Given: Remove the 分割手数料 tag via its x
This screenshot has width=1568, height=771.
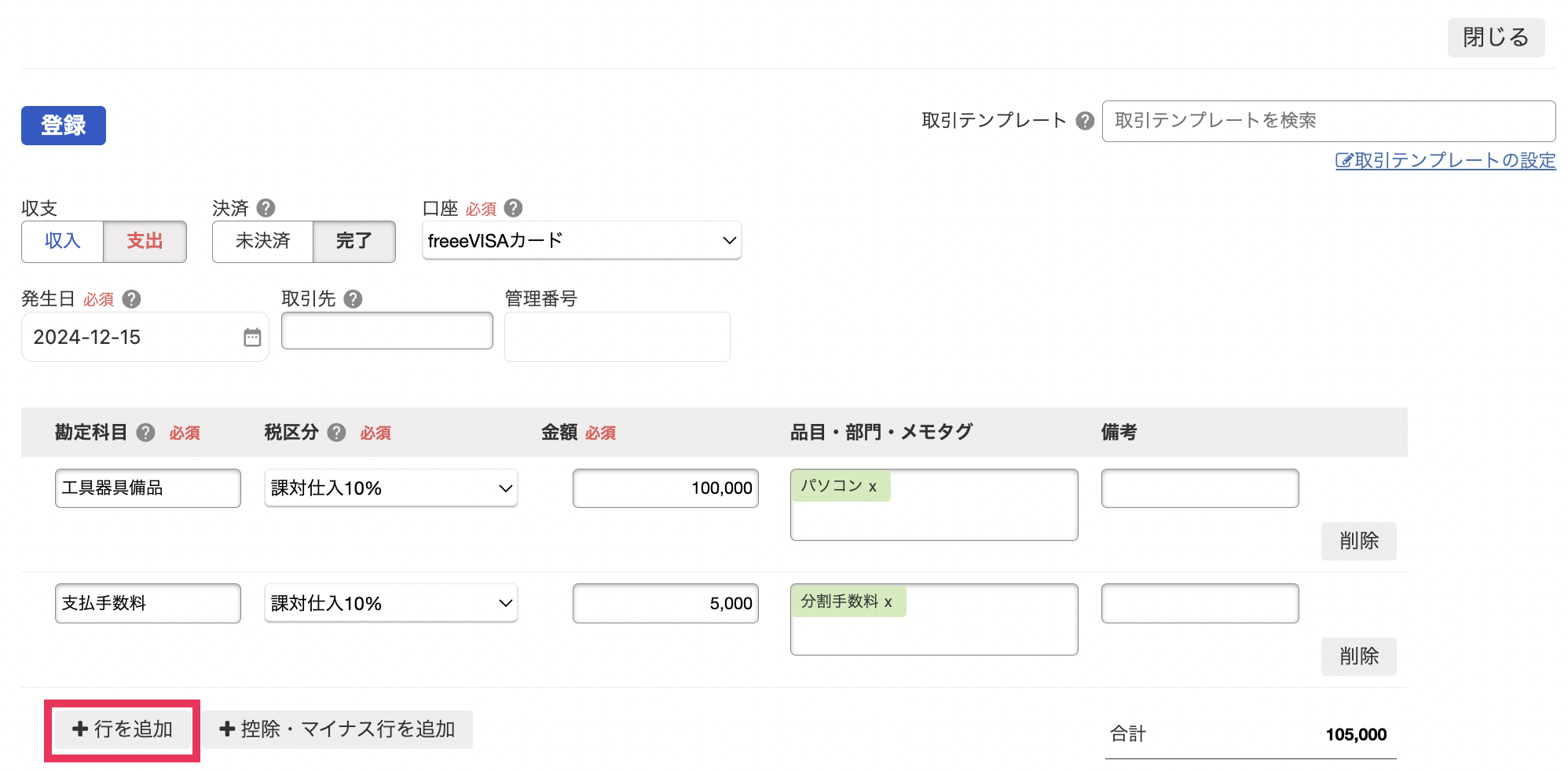Looking at the screenshot, I should click(888, 602).
